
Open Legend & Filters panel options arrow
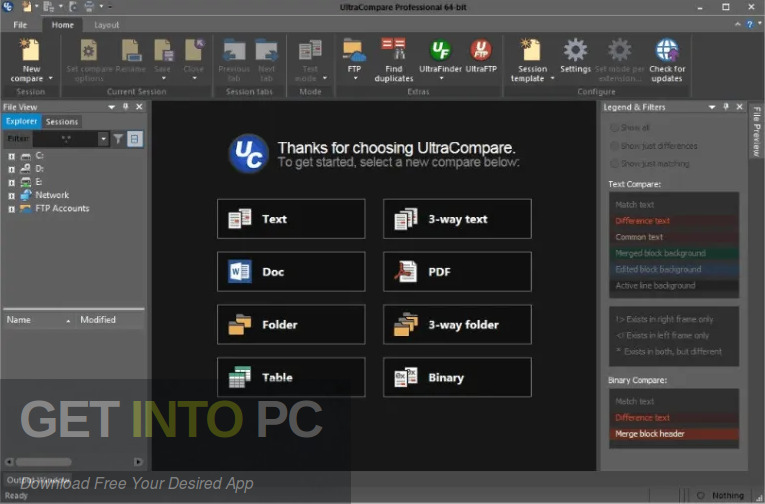[712, 106]
